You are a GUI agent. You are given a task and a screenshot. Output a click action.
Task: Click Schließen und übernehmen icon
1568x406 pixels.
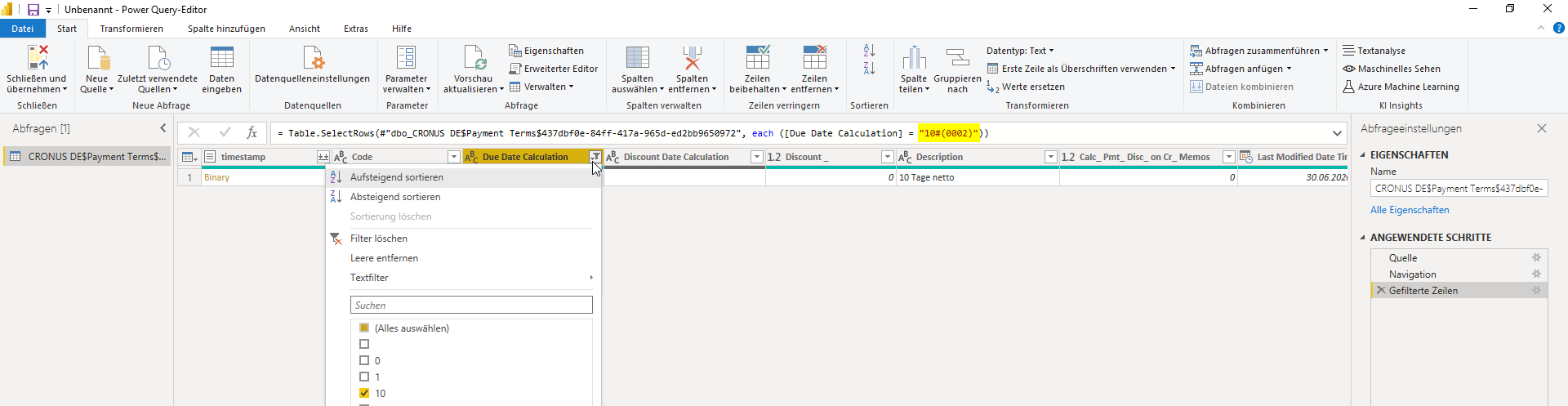[x=38, y=57]
